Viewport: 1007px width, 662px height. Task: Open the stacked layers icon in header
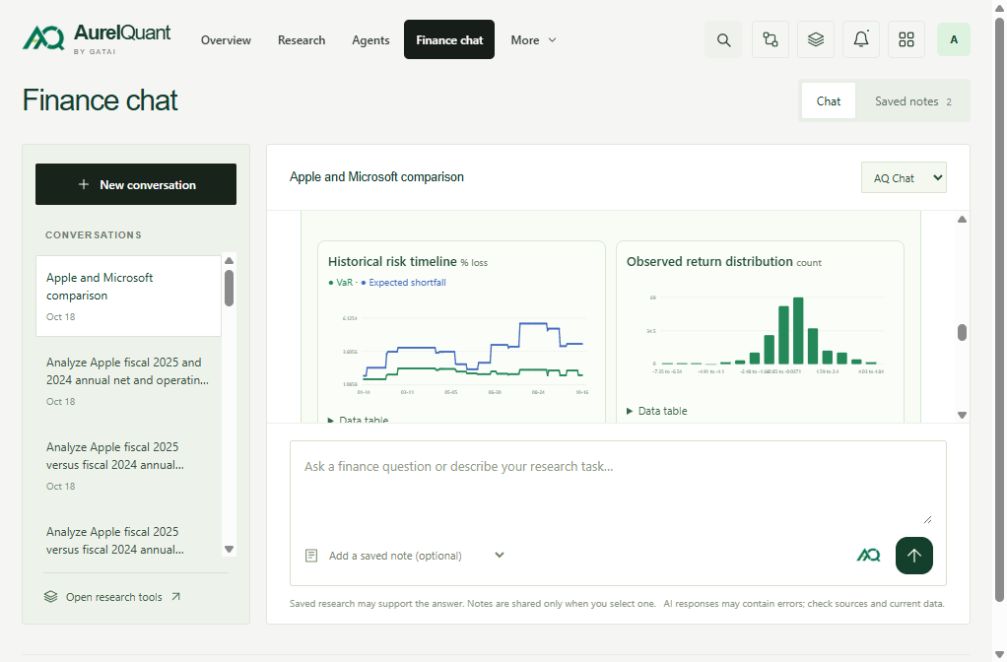point(816,40)
